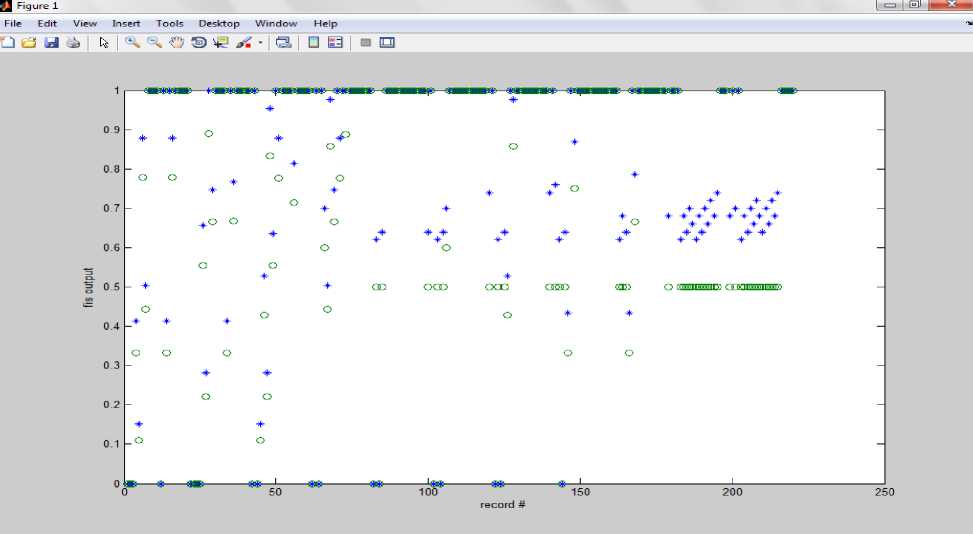
Task: Open the Insert menu
Action: 126,24
